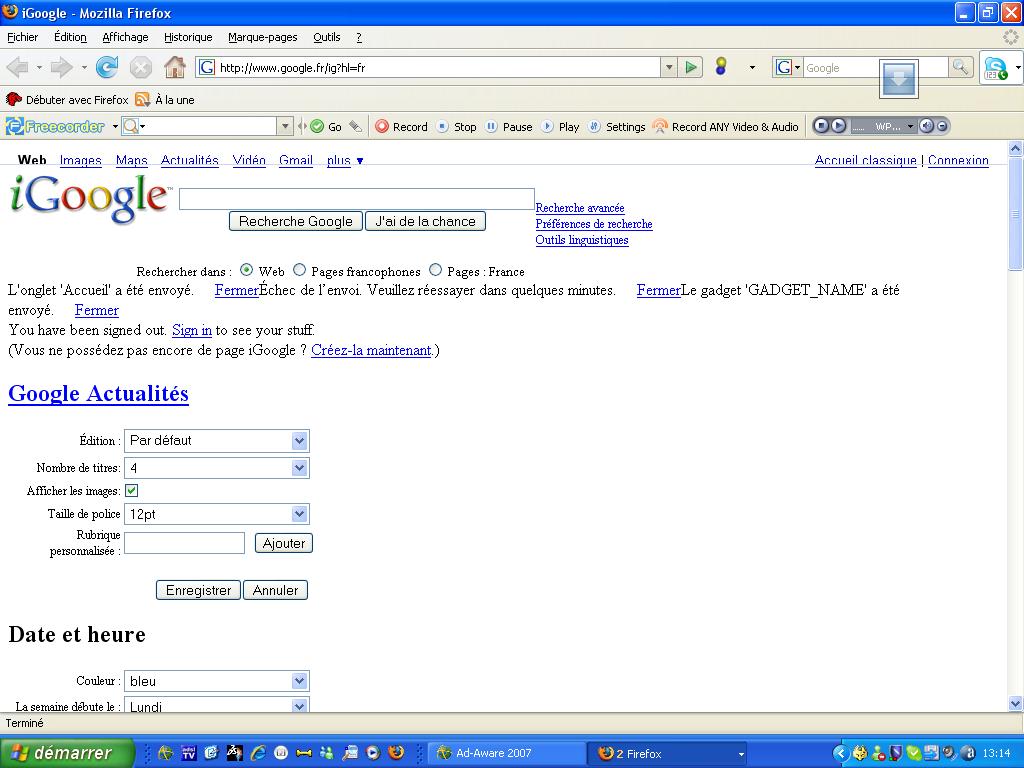Open Freecorder Settings
The width and height of the screenshot is (1024, 768).
coord(616,127)
